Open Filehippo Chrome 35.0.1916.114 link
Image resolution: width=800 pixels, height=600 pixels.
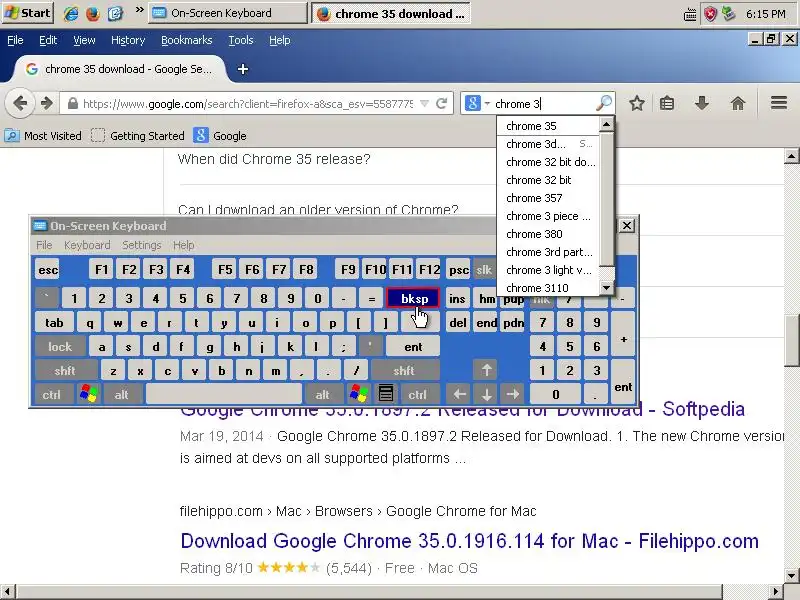tap(469, 541)
